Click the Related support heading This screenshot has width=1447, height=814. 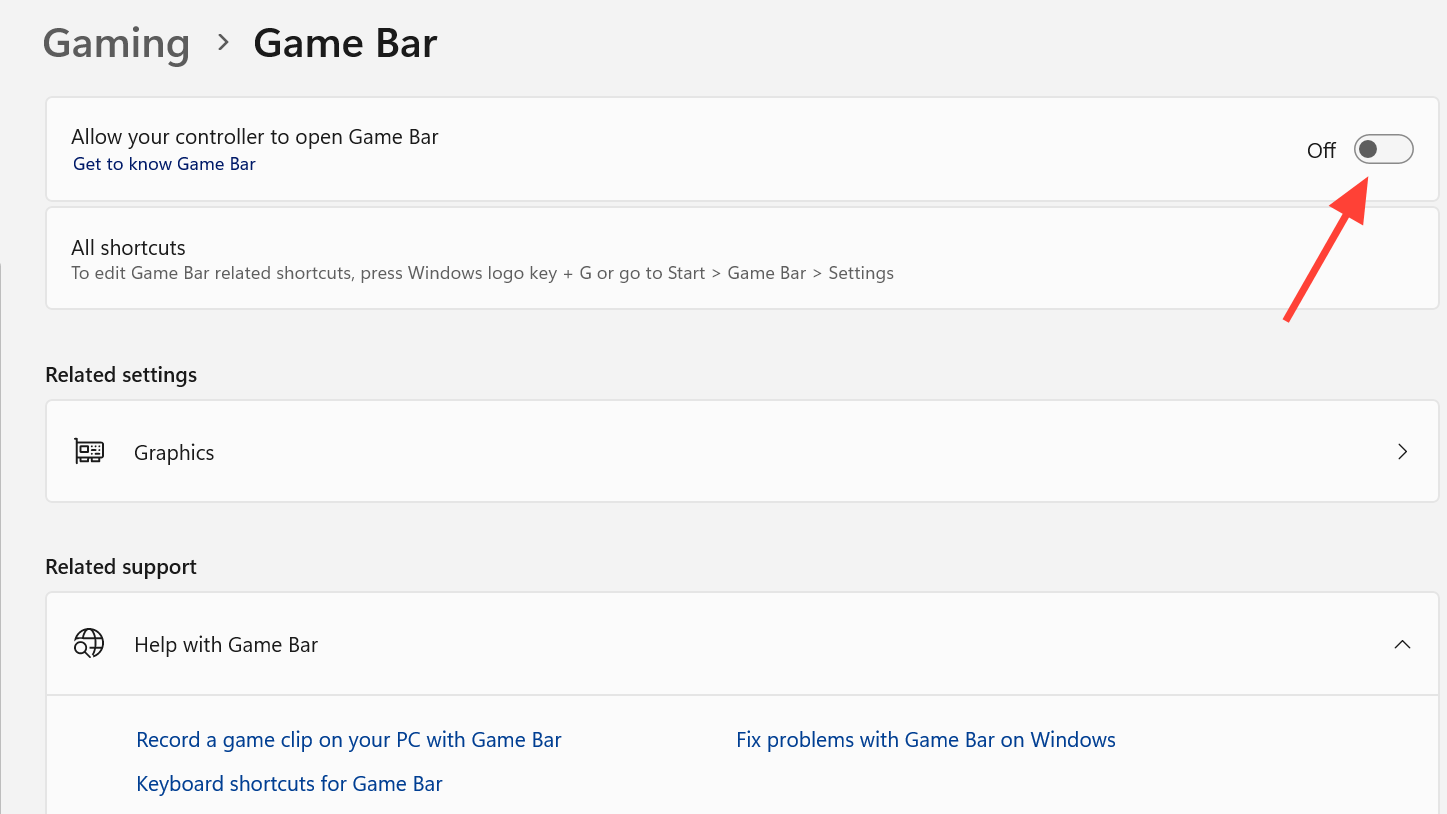pos(121,567)
